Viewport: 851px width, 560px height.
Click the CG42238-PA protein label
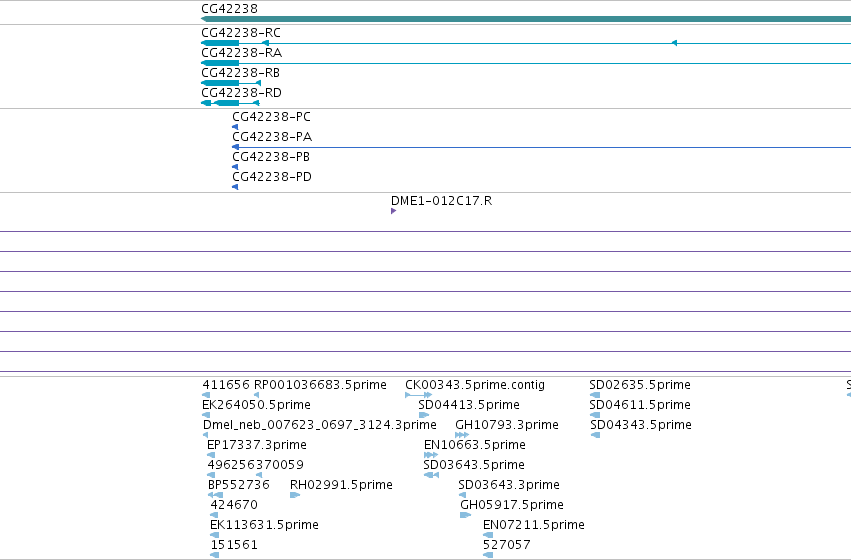pos(272,137)
